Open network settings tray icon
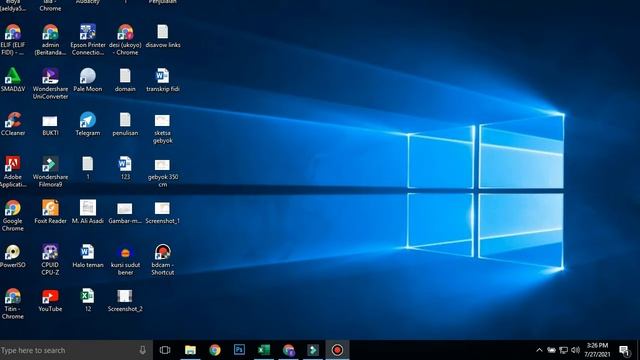The height and width of the screenshot is (360, 640). tap(564, 350)
